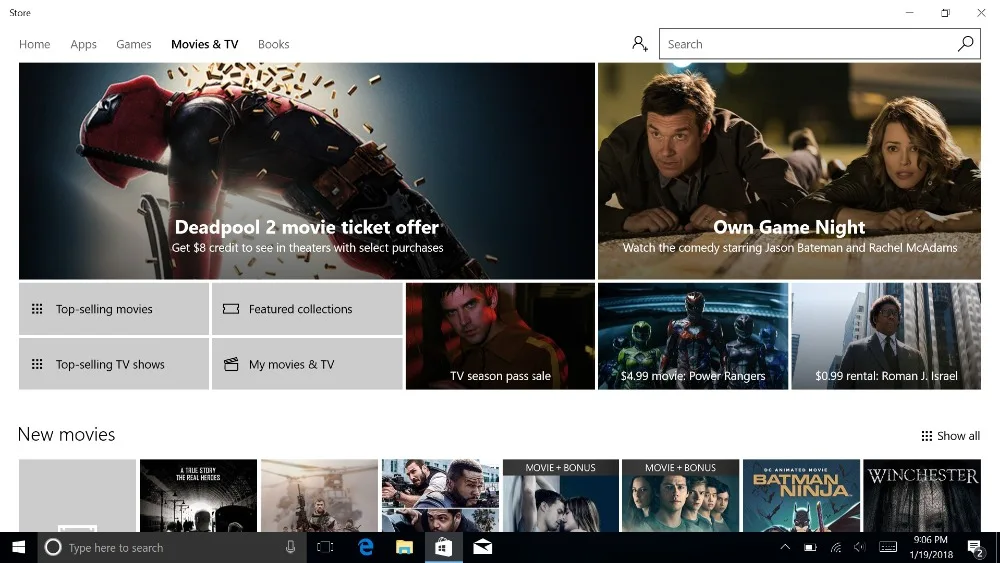Image resolution: width=1000 pixels, height=563 pixels.
Task: Go to the Games tab
Action: (134, 44)
